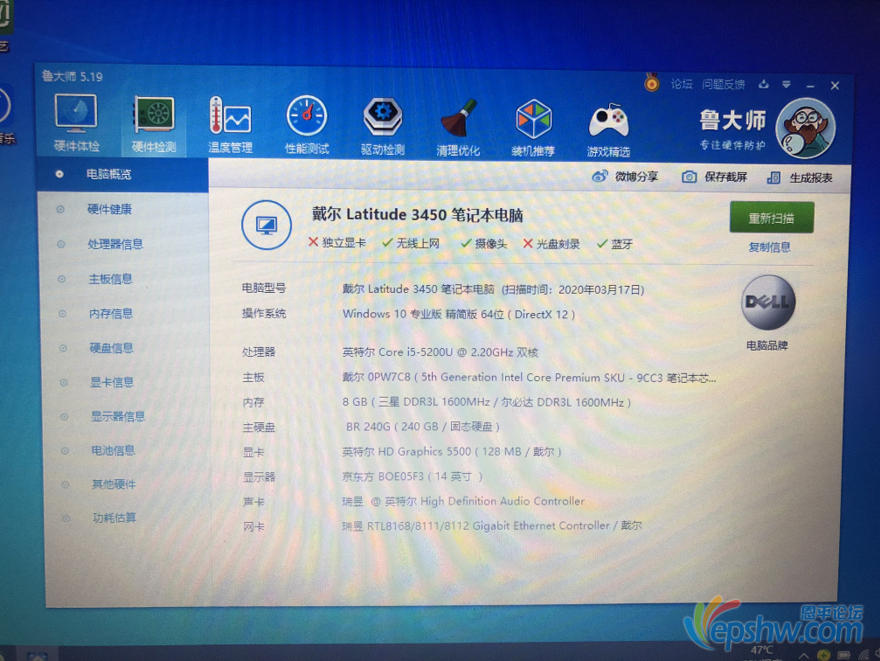Click 生成报表 to generate report
The width and height of the screenshot is (880, 661).
(x=800, y=178)
